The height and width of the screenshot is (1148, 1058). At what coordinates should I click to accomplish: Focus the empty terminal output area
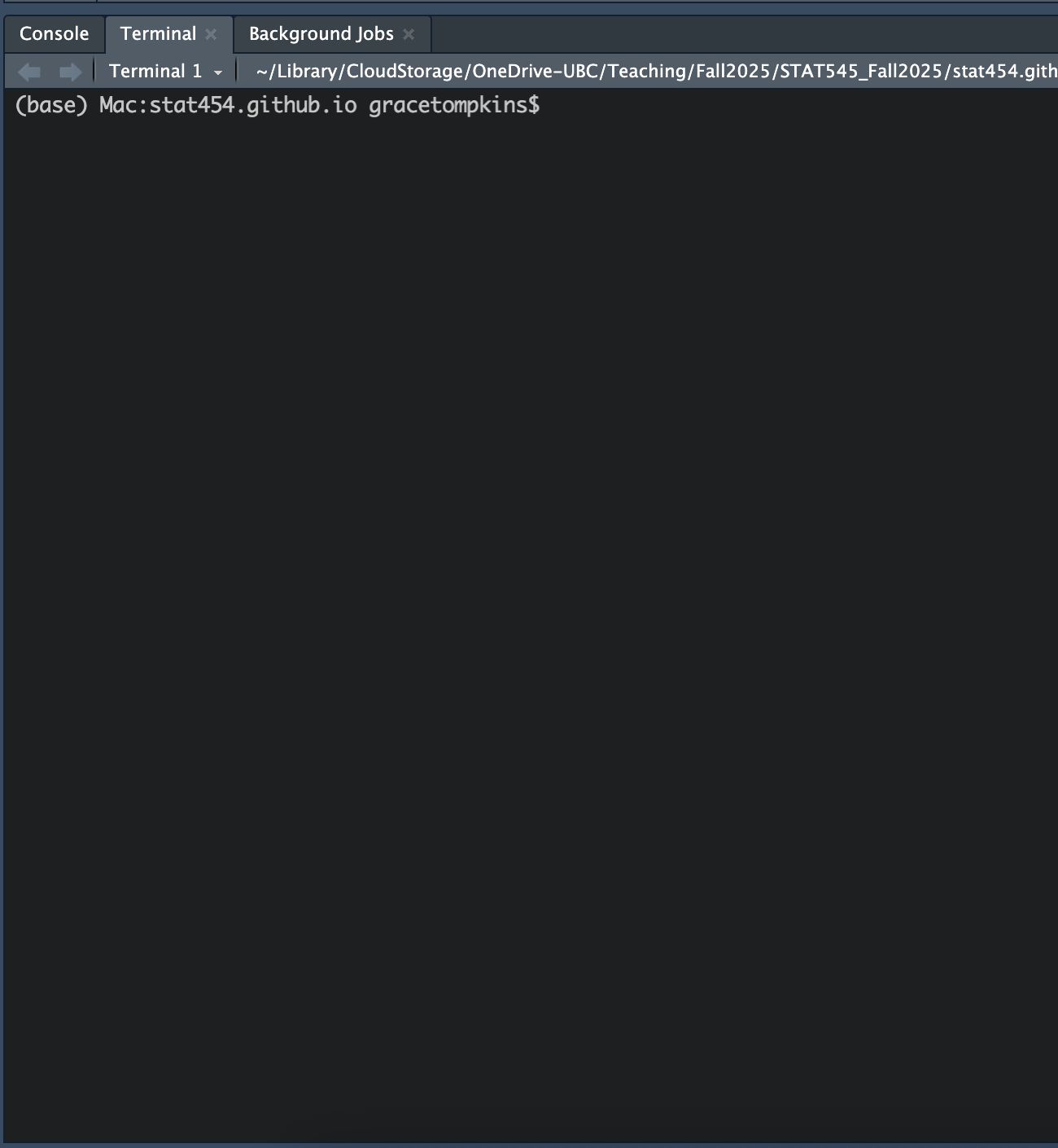click(x=529, y=611)
